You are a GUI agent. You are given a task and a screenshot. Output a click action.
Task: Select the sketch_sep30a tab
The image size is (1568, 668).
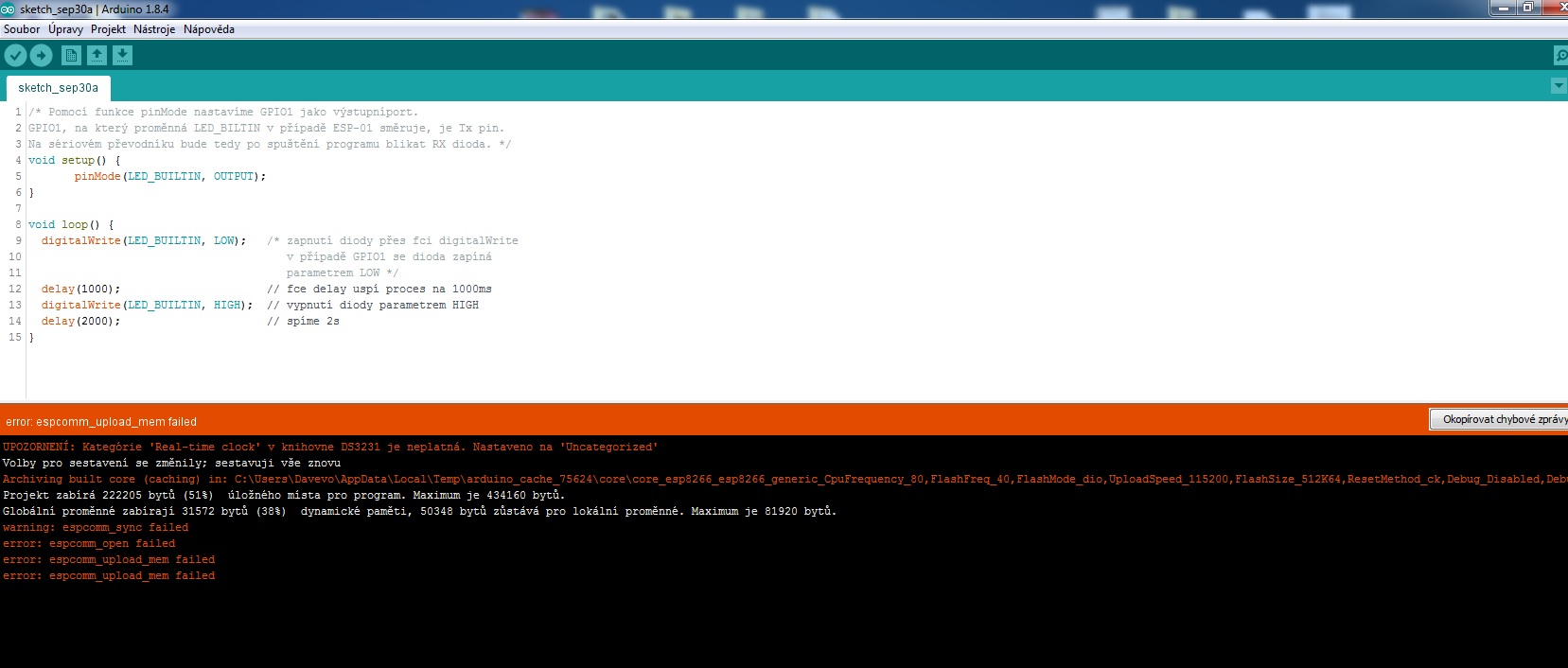pos(58,88)
